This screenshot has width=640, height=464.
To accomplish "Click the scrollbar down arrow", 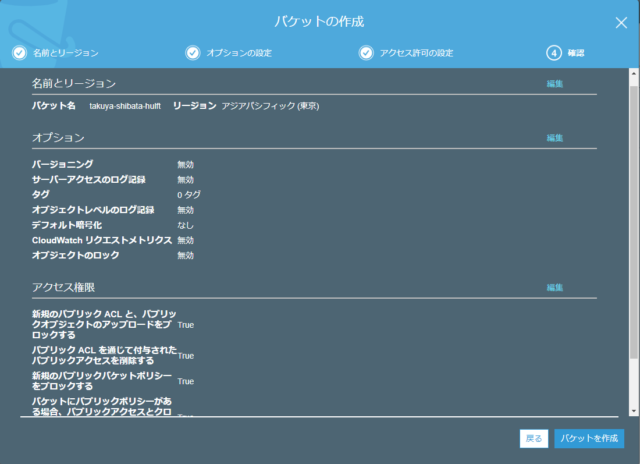I will point(632,408).
